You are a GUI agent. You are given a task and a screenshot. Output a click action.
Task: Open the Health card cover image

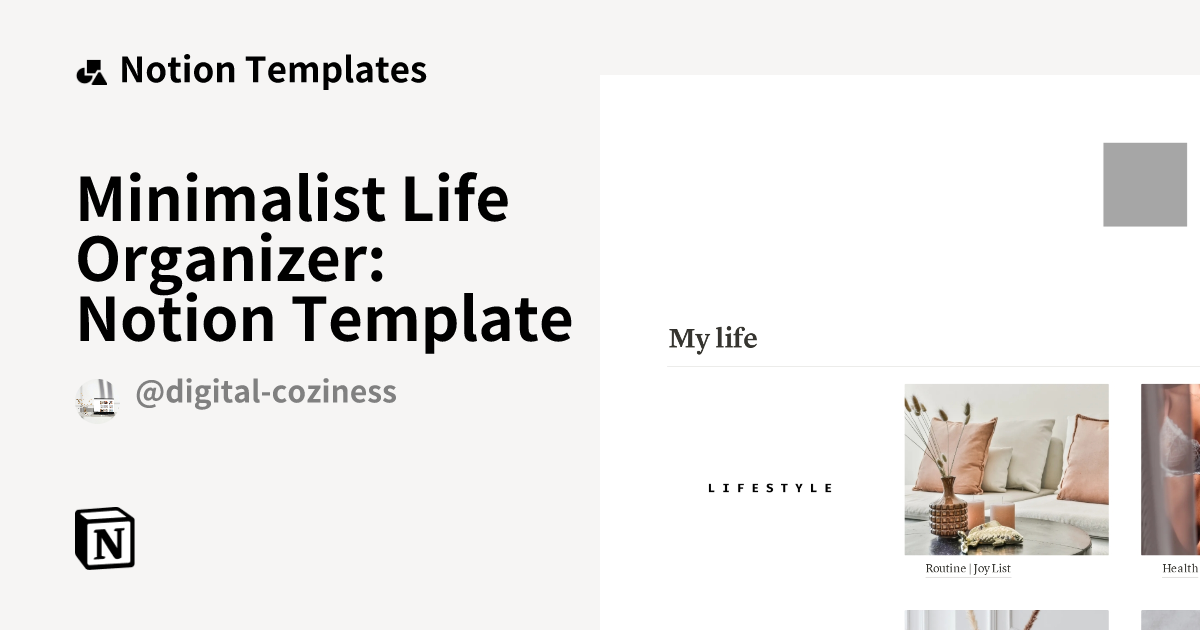pyautogui.click(x=1170, y=469)
